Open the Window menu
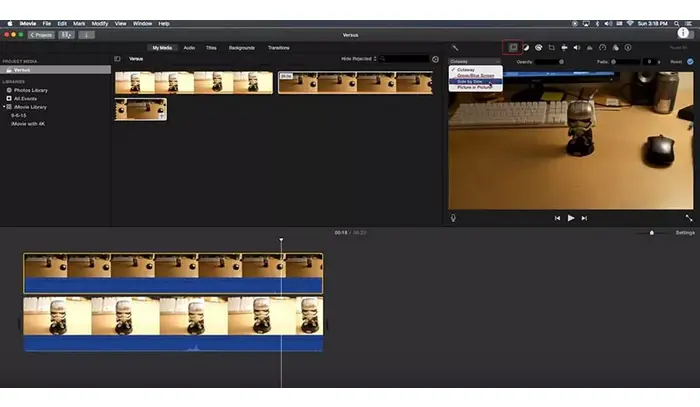The image size is (700, 407). [x=142, y=24]
